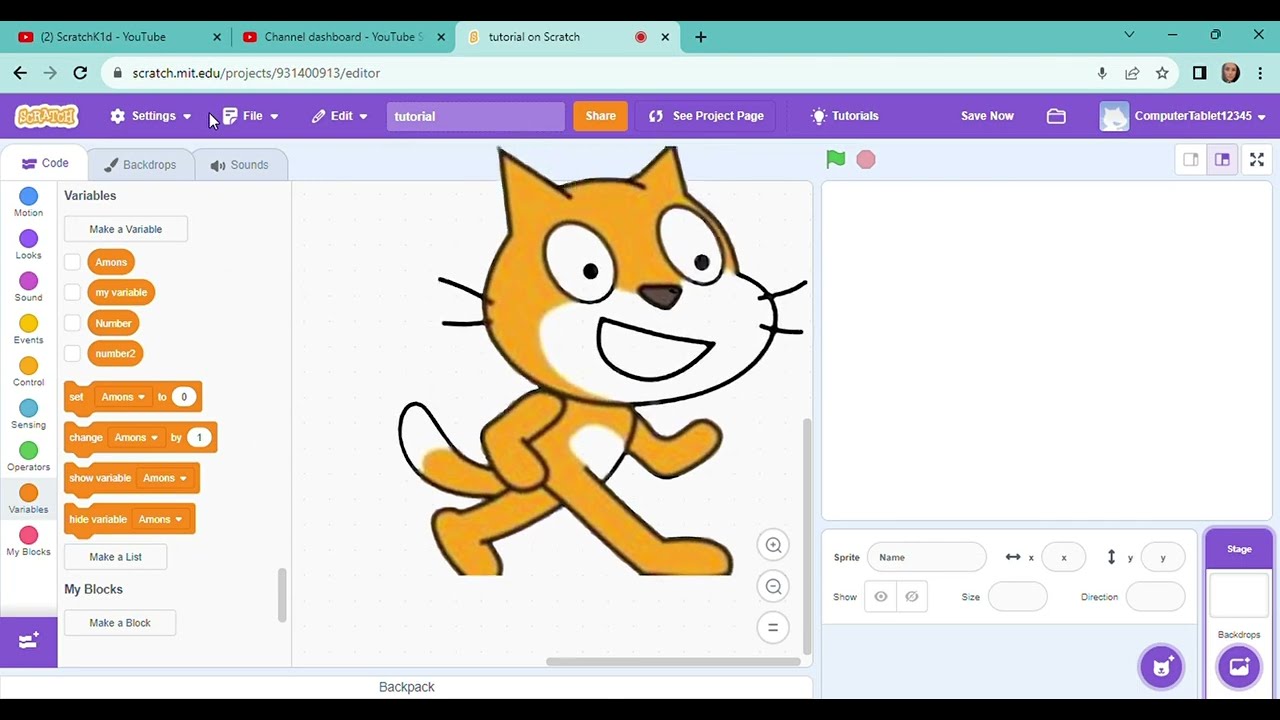Open the browser side panel

coord(1200,73)
